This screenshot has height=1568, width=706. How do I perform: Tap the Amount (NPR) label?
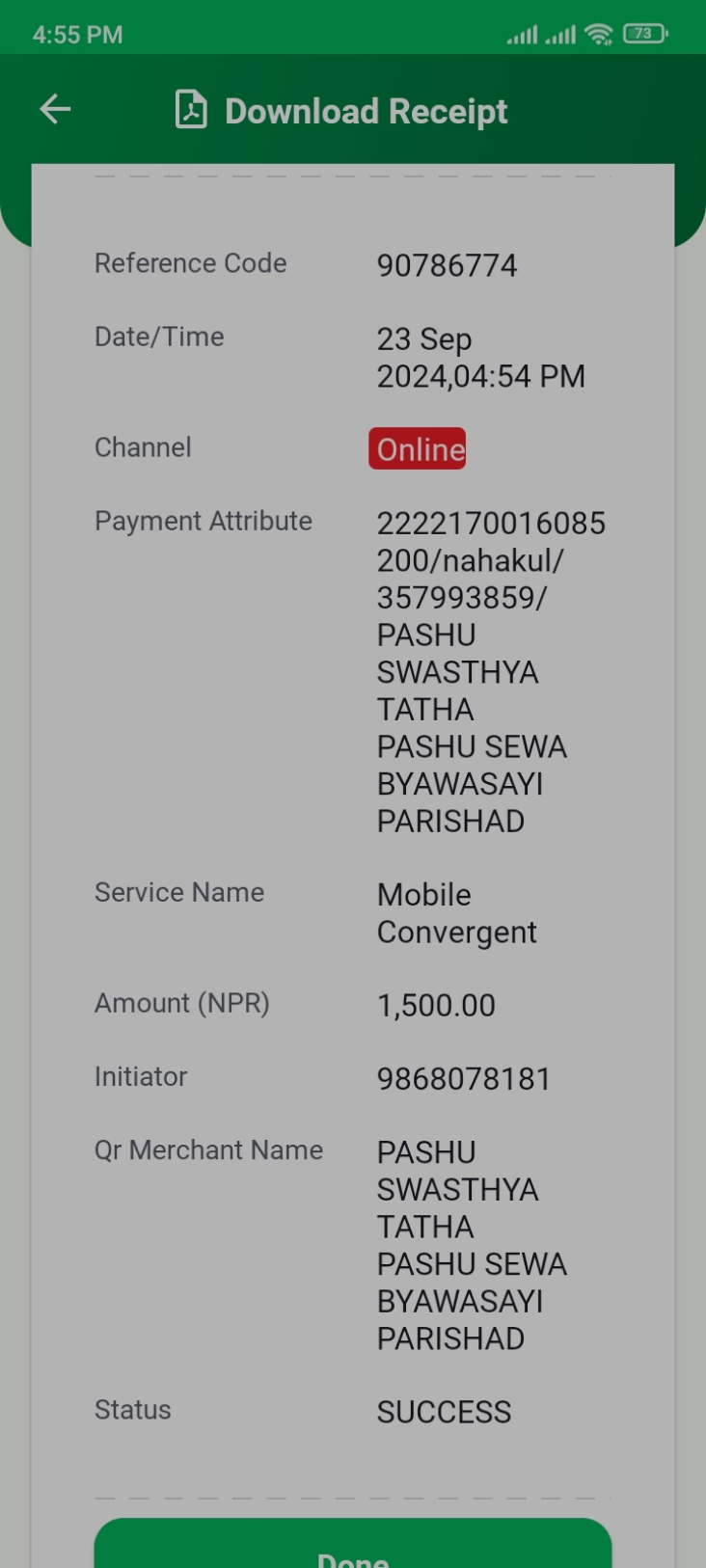coord(182,1004)
